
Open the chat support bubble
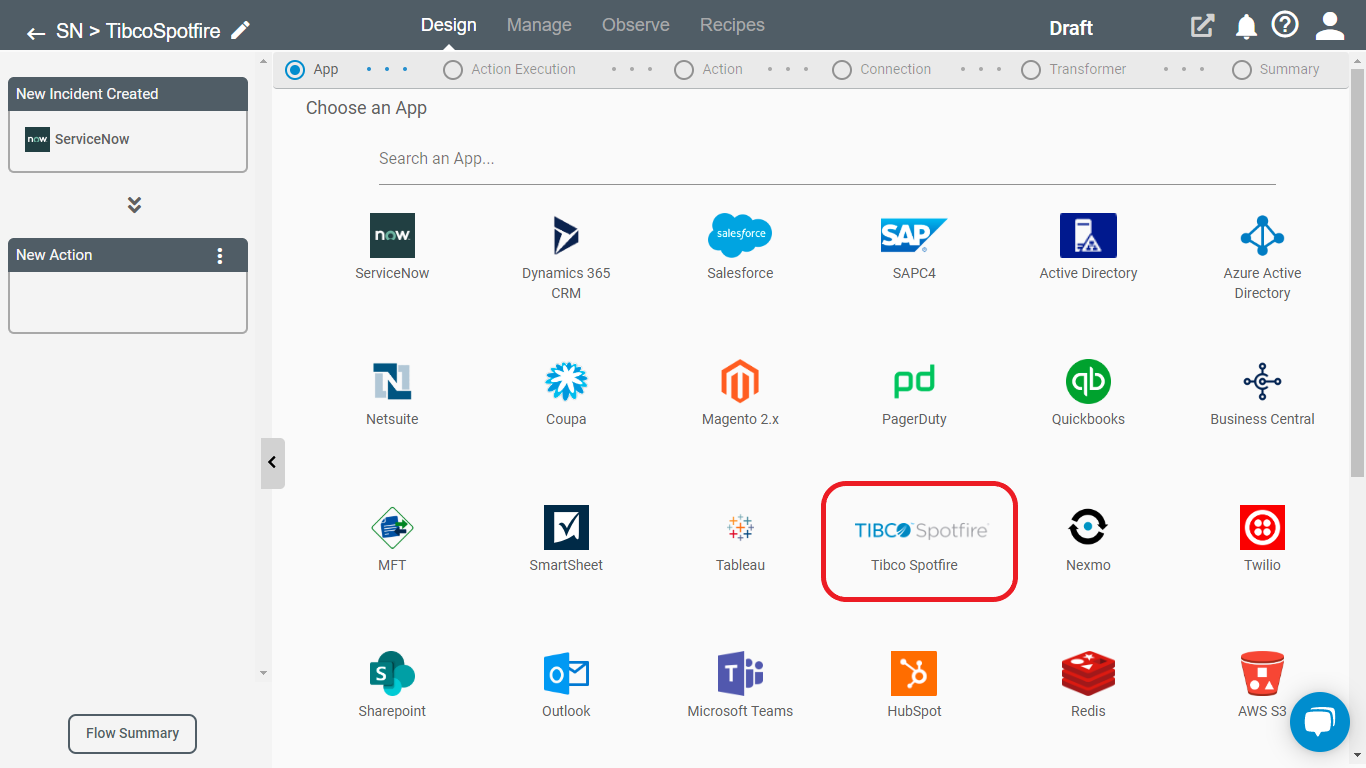pos(1320,721)
